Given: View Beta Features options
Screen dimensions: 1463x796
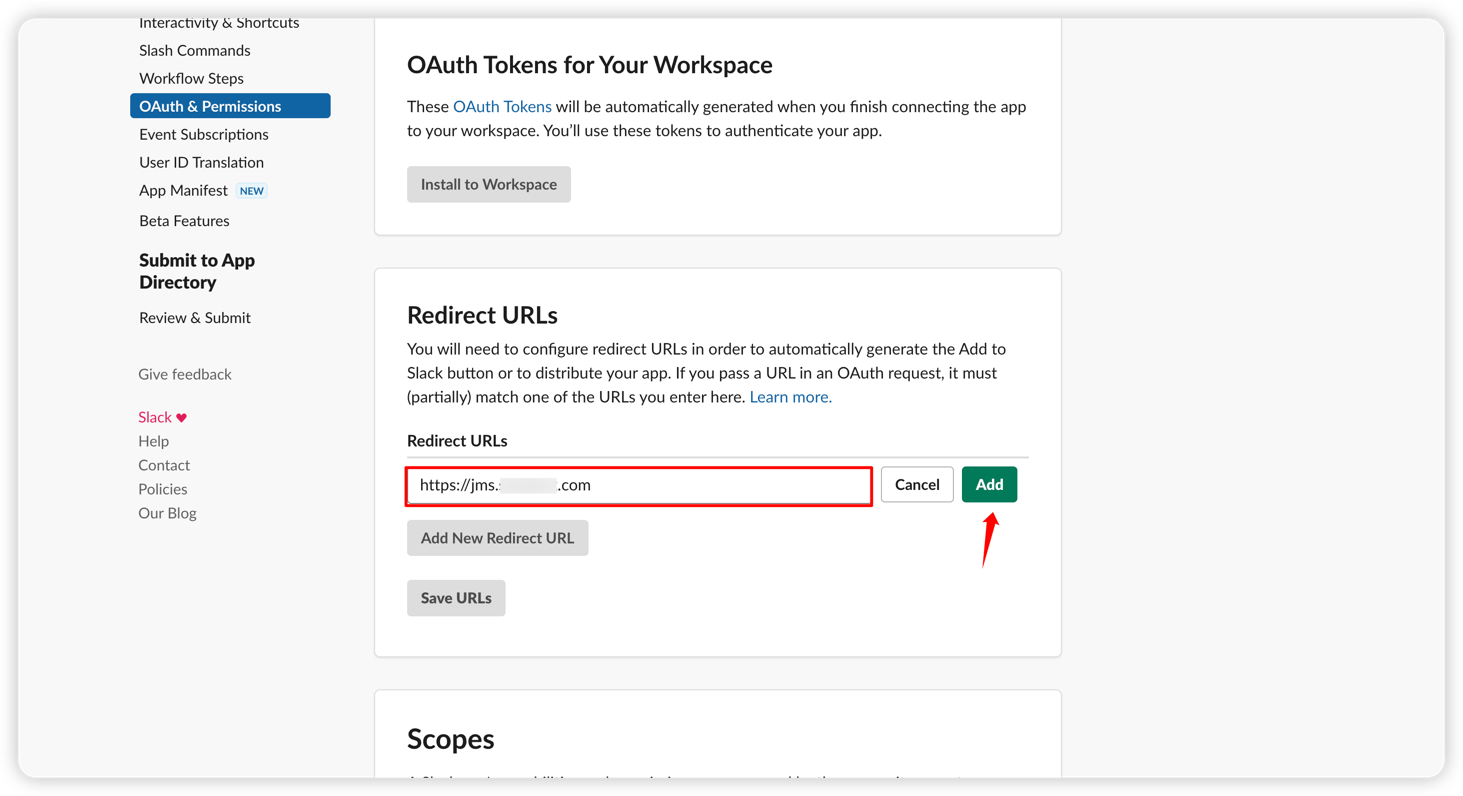Looking at the screenshot, I should (x=184, y=220).
